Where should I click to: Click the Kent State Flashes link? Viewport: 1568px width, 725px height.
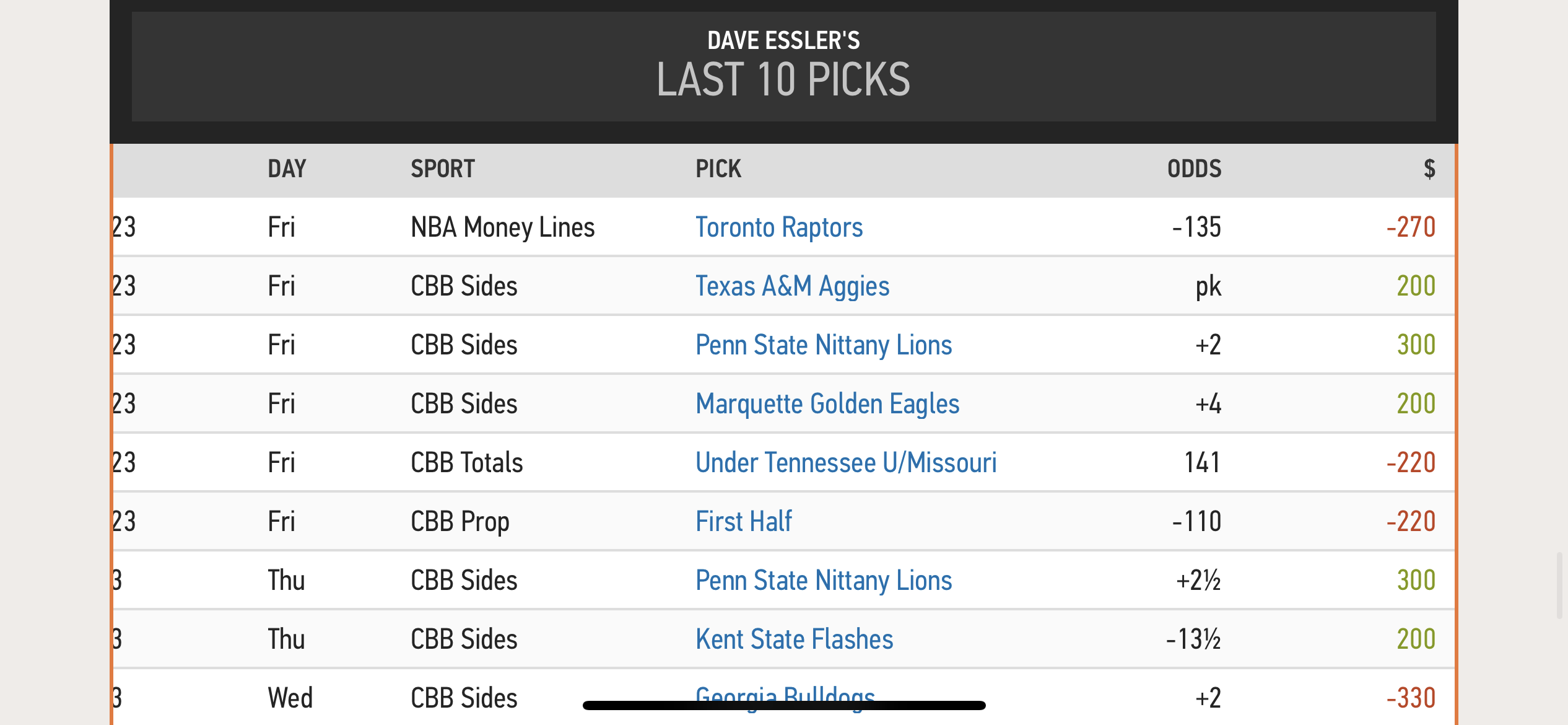pyautogui.click(x=794, y=639)
